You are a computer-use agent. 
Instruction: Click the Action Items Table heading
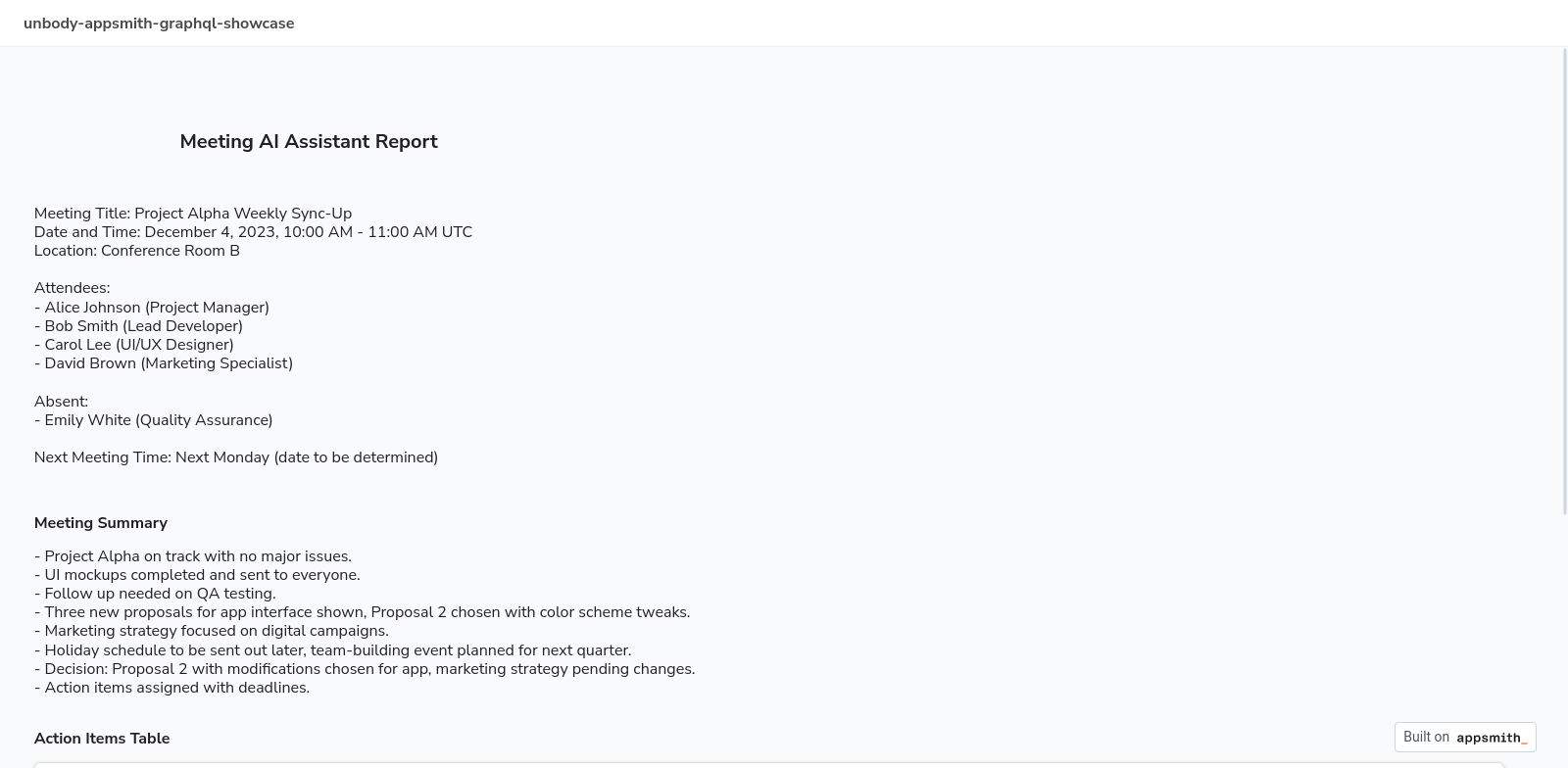(x=102, y=739)
